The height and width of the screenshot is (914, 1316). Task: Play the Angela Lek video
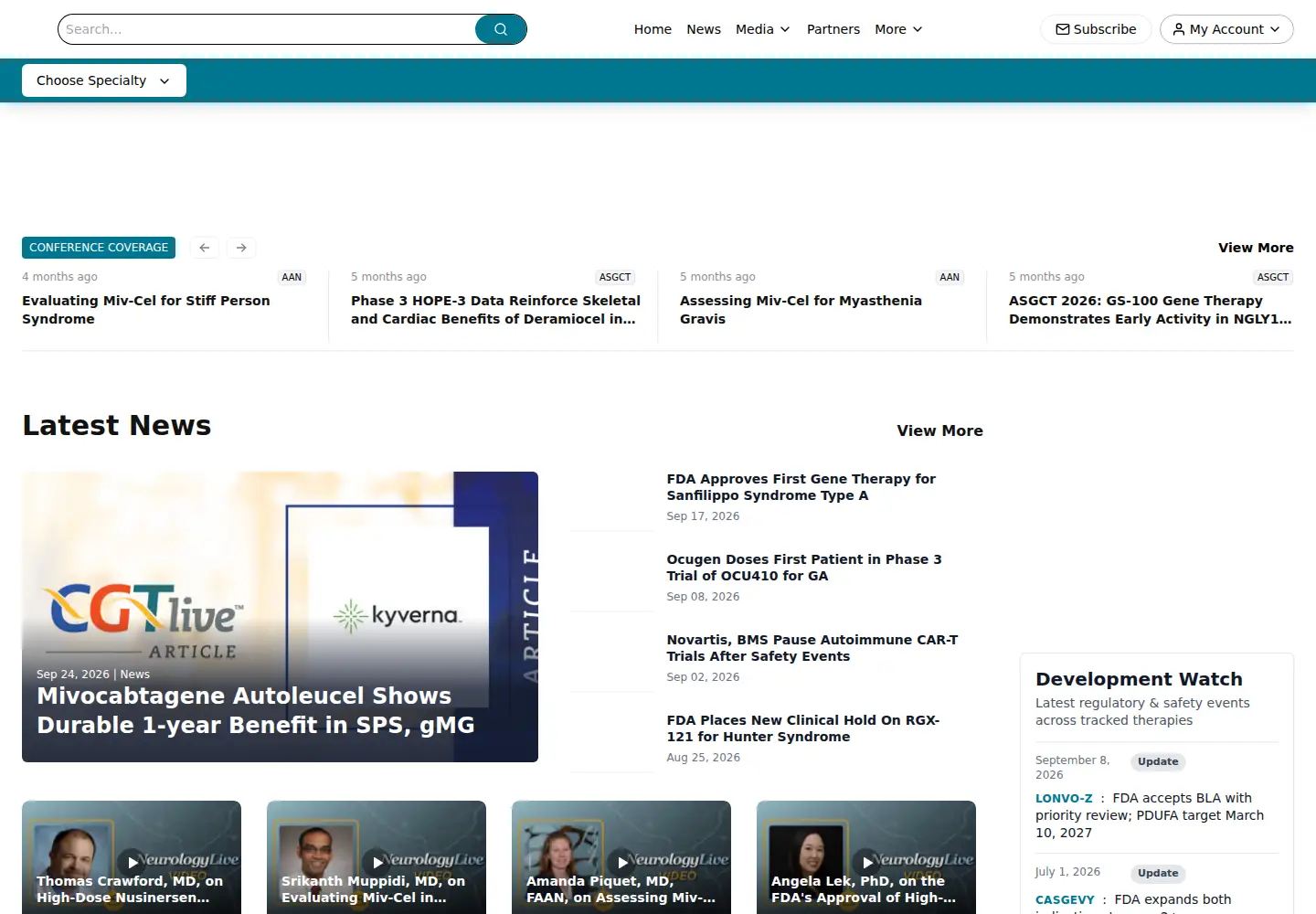click(866, 861)
